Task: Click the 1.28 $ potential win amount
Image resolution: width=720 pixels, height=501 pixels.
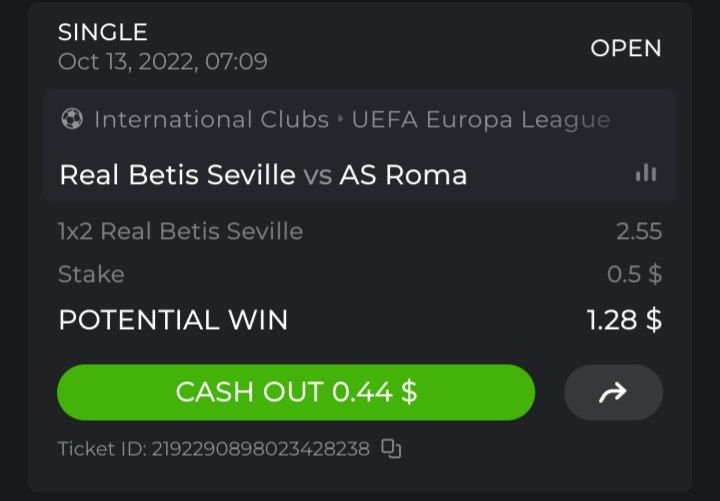Action: (624, 320)
